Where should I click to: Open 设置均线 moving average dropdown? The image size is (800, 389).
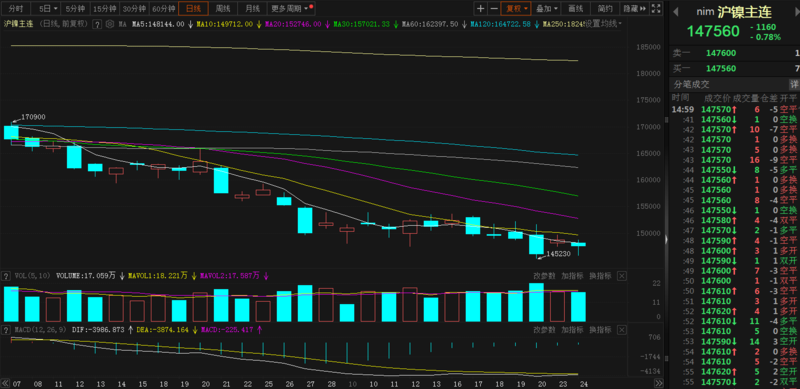coord(604,24)
